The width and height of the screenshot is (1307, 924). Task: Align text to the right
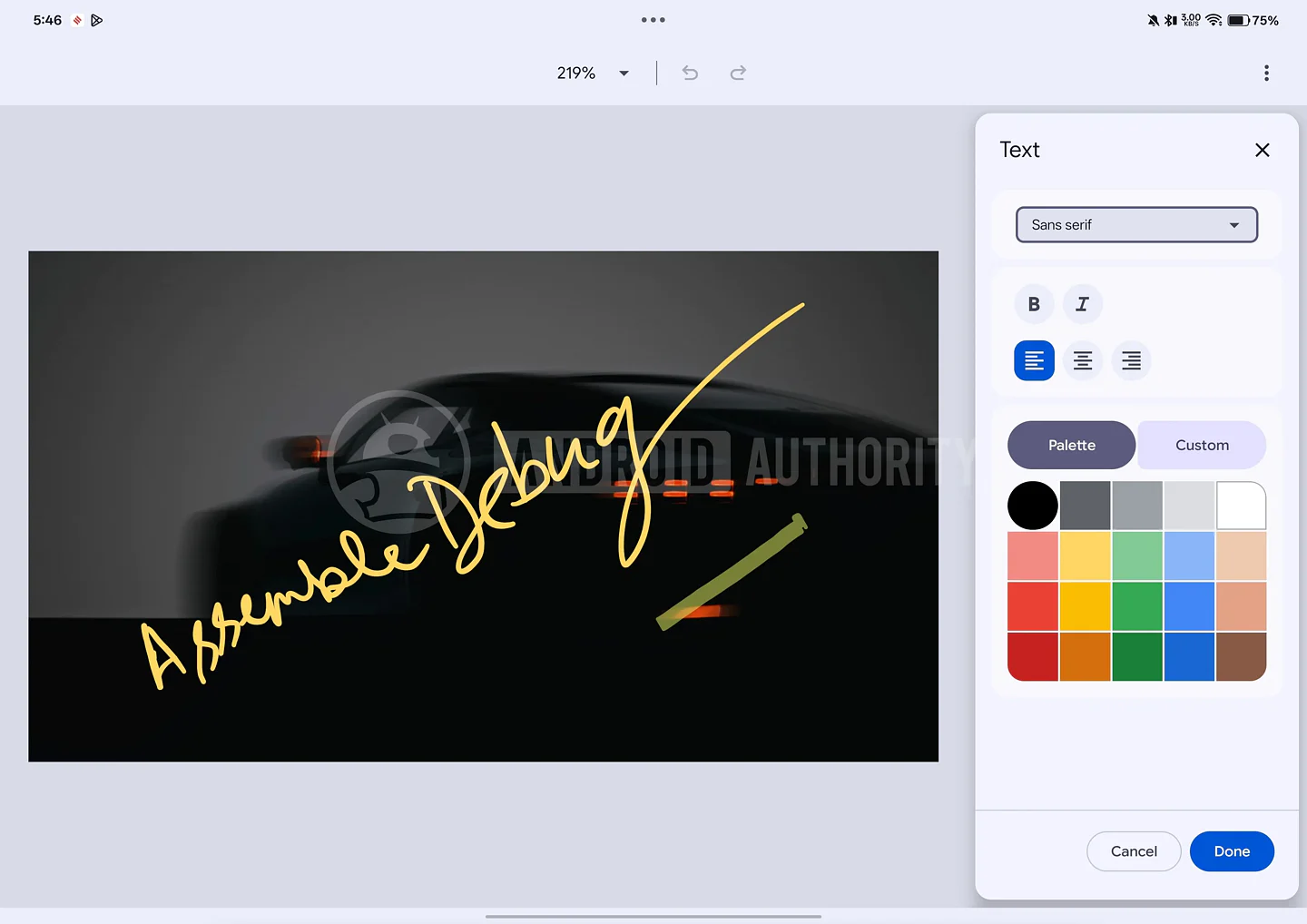[1131, 360]
